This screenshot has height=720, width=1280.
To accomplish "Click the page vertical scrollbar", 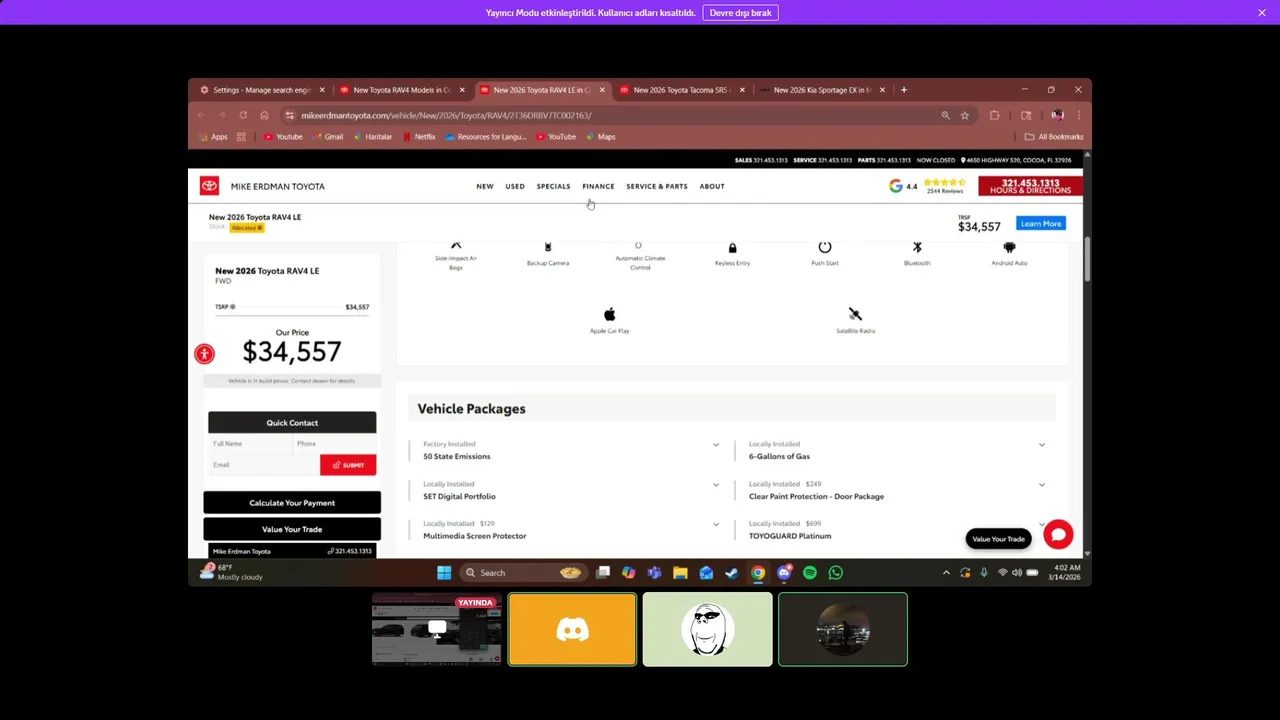I will pos(1087,260).
